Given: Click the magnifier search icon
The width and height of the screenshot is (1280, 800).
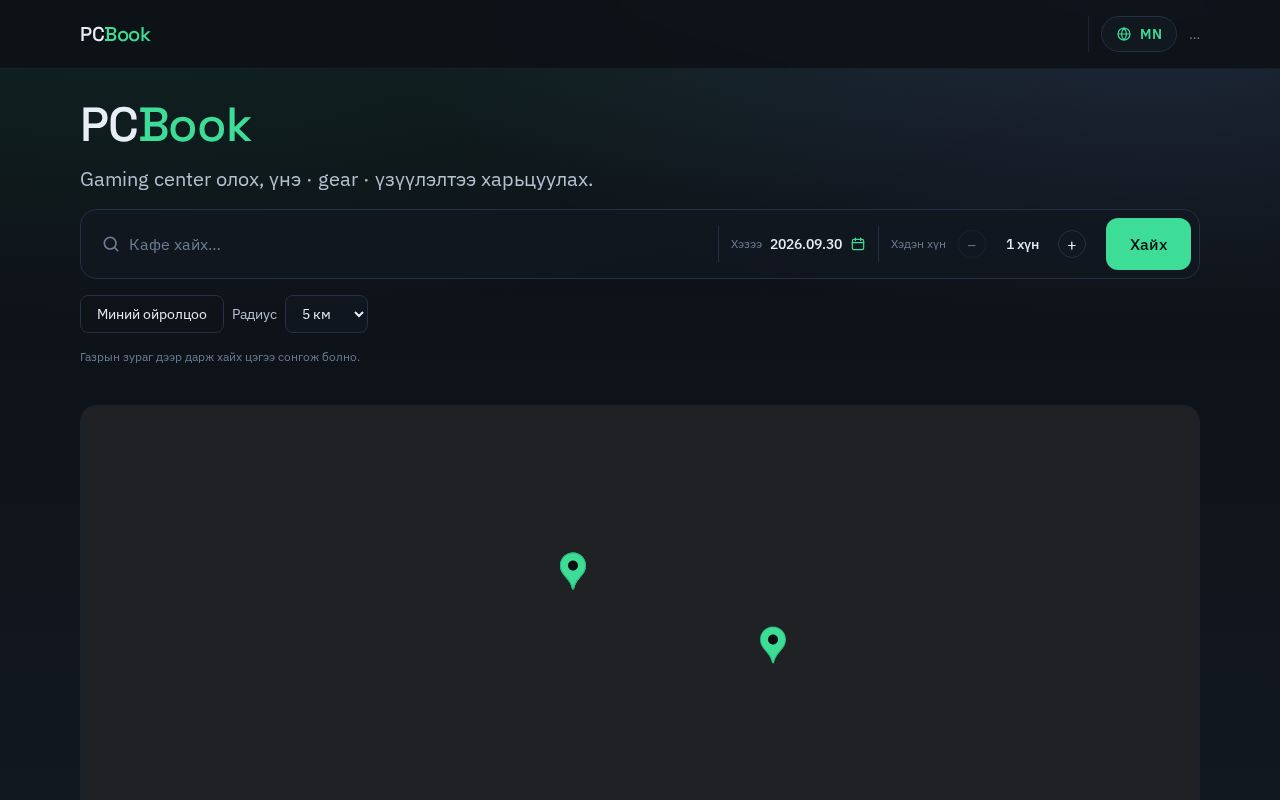Looking at the screenshot, I should coord(111,244).
